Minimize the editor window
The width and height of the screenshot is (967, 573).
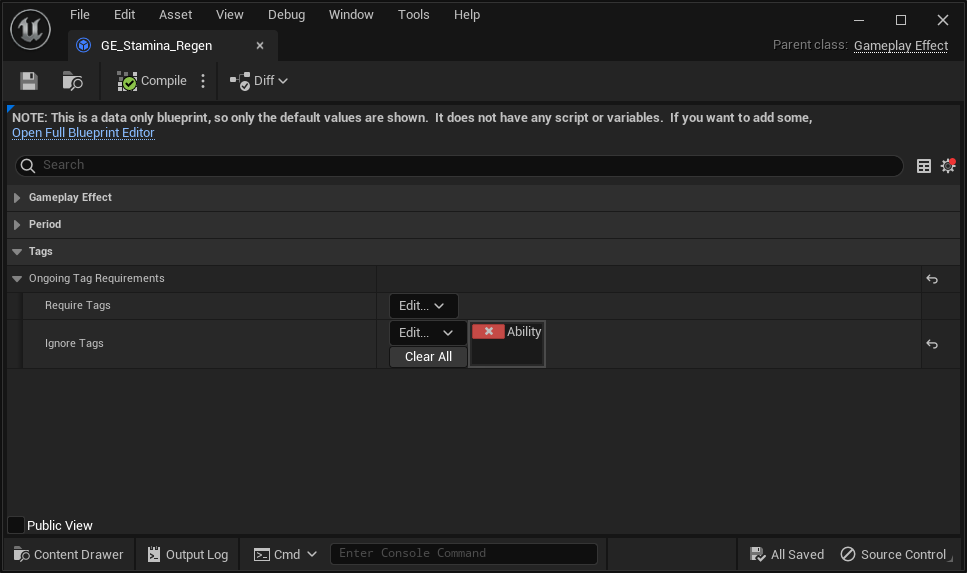click(858, 20)
